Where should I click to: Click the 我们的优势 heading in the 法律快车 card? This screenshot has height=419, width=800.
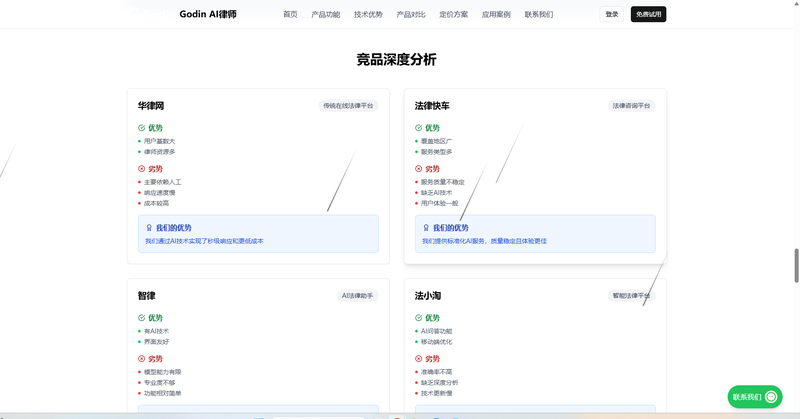coord(451,228)
